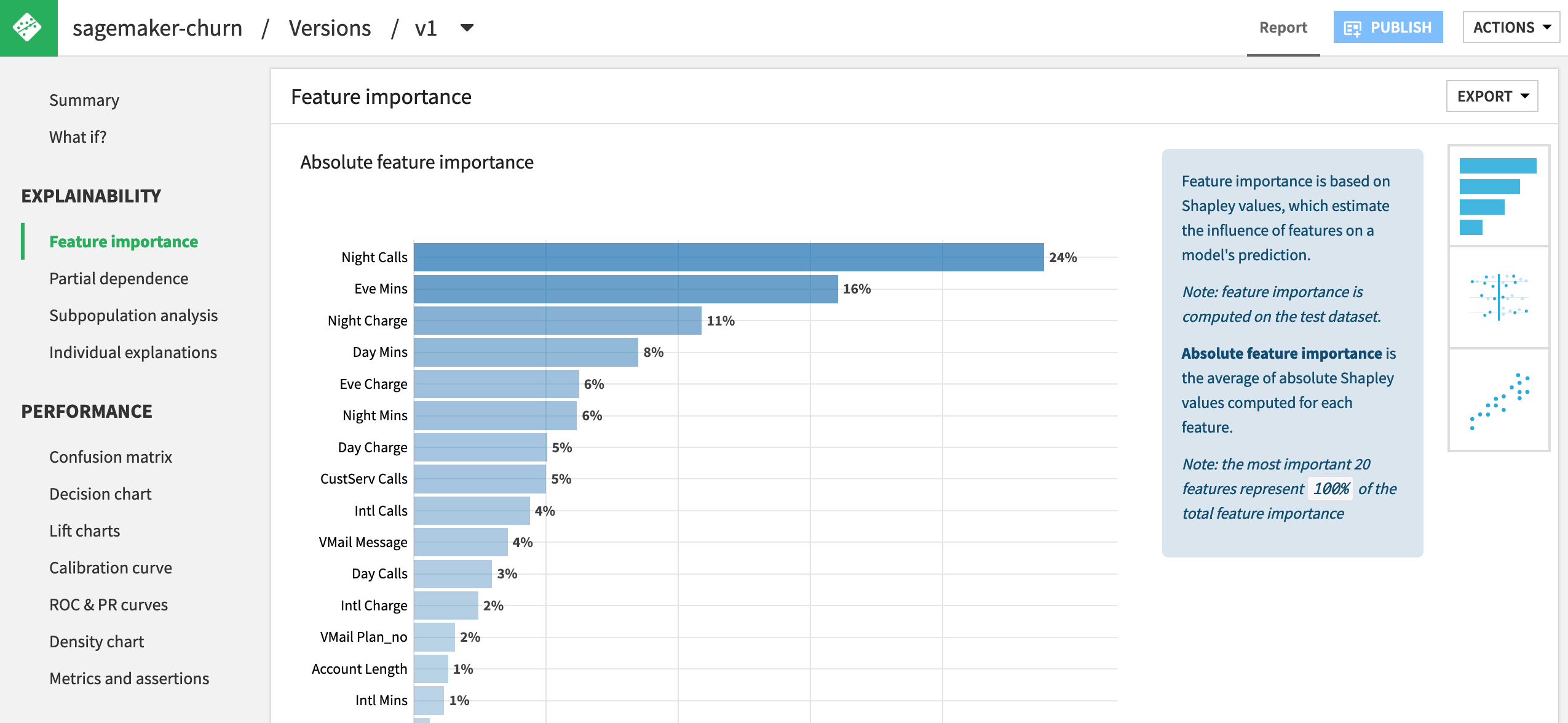
Task: Navigate to Individual explanations section
Action: point(133,352)
